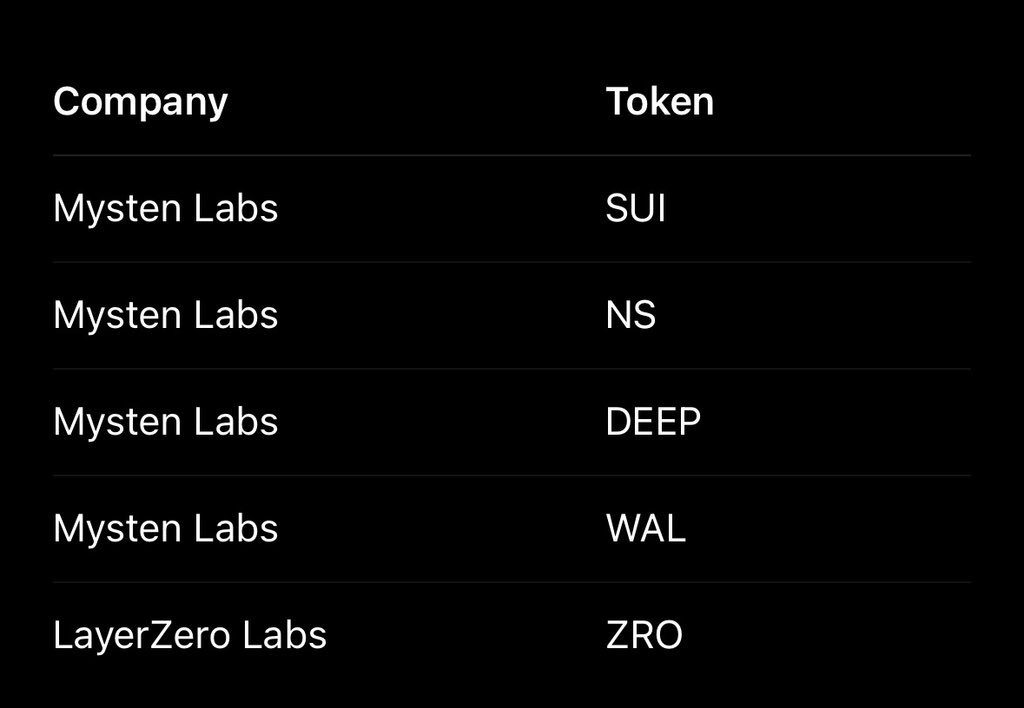Click the divider line beneath the NS row
This screenshot has width=1024, height=708.
point(511,369)
